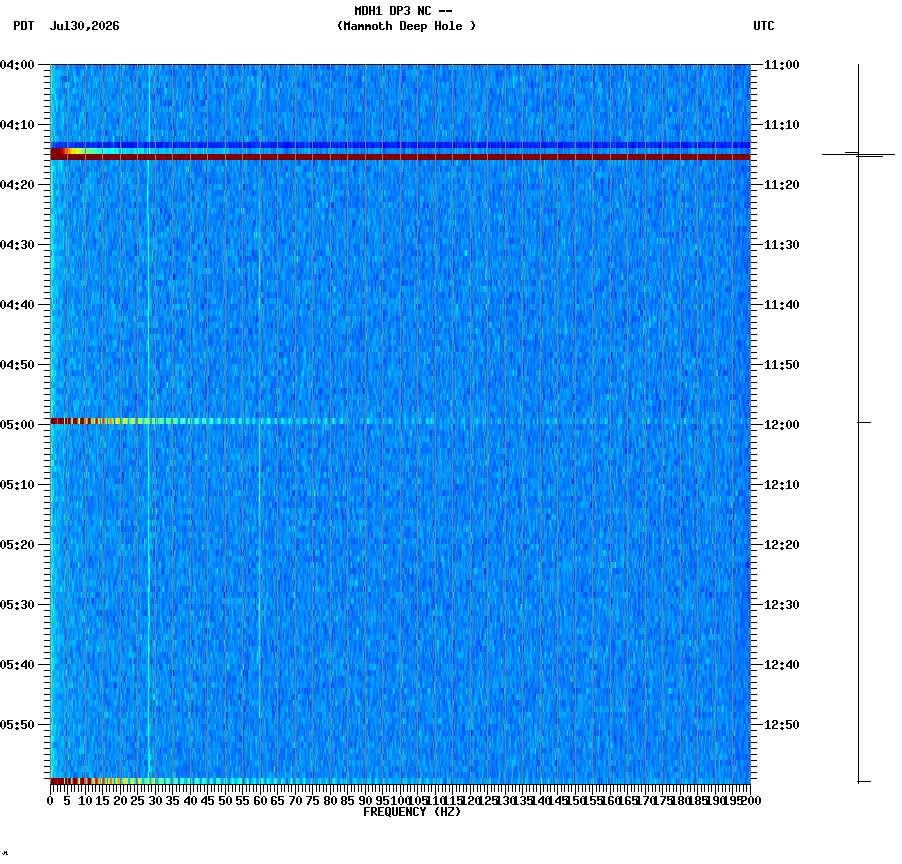Click the date 'Jul30,2026'

[85, 26]
